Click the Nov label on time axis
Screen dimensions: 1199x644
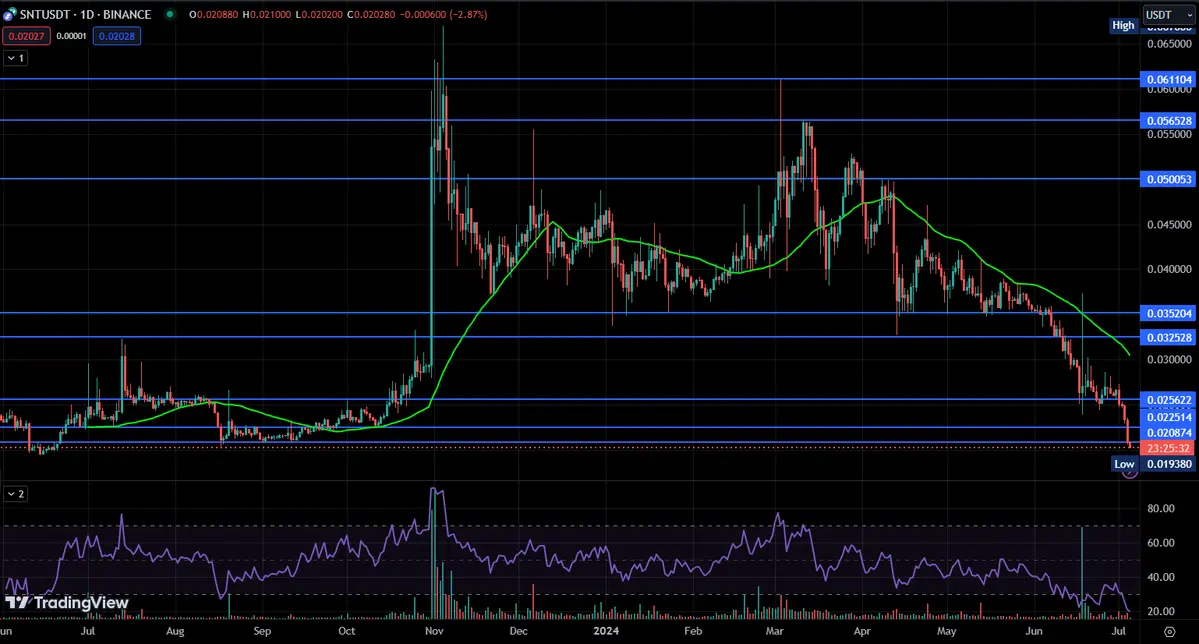tap(434, 631)
